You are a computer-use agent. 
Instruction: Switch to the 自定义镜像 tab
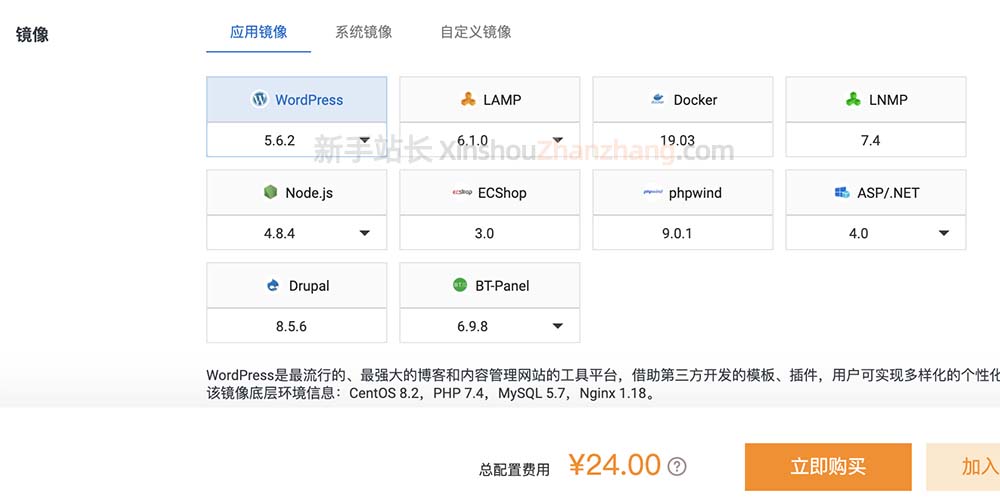(476, 32)
